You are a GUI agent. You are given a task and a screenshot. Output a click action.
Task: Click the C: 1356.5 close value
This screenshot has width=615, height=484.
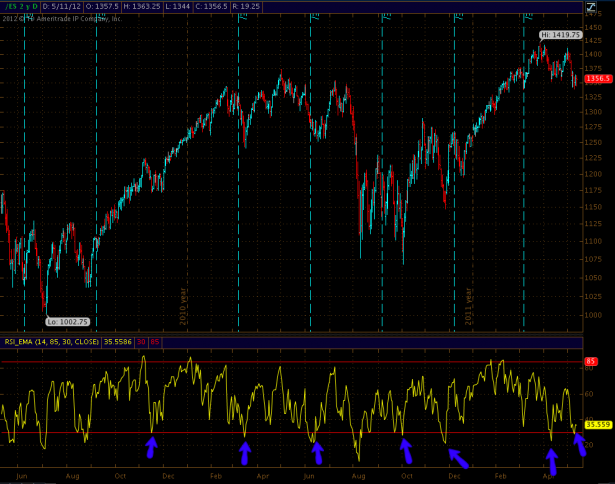point(211,7)
